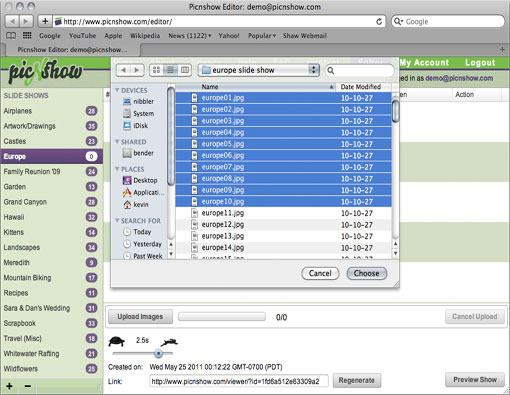Click the Logout link
Viewport: 510px width, 395px height.
click(480, 63)
